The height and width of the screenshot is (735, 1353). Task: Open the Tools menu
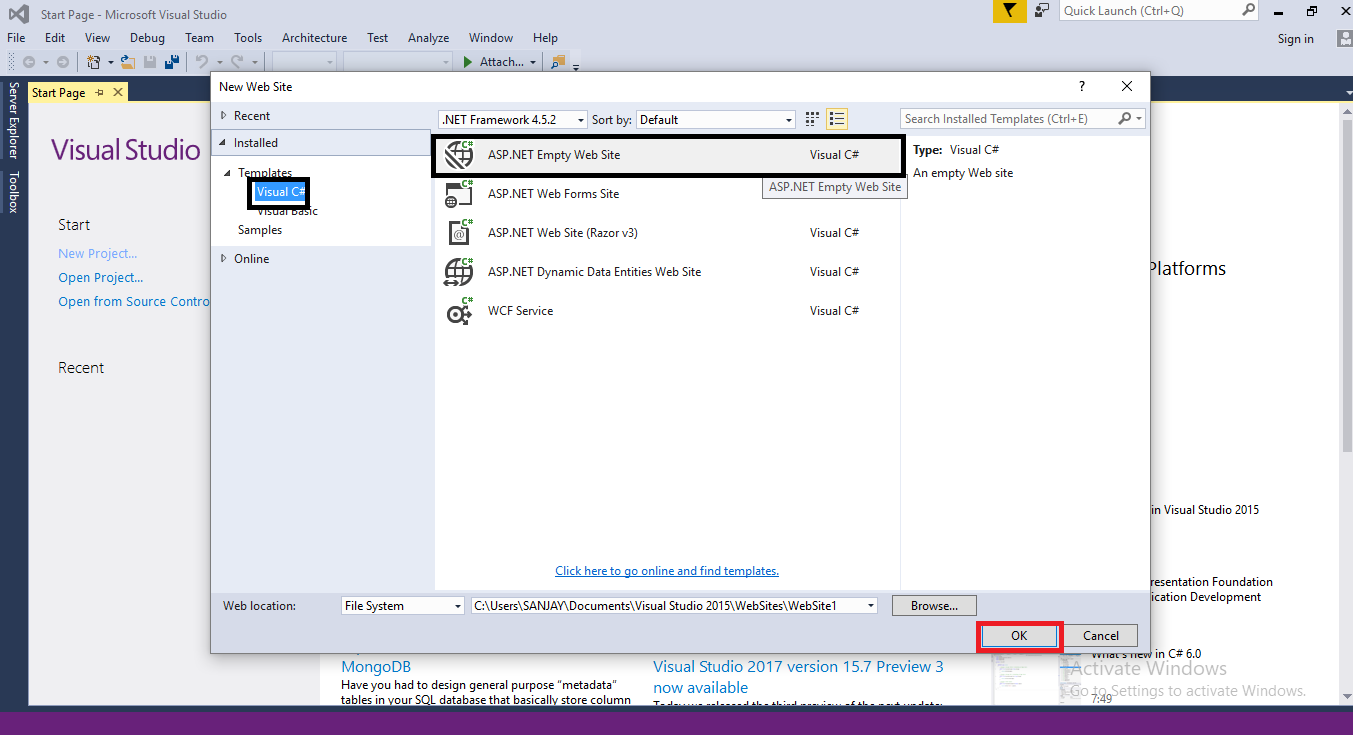pyautogui.click(x=248, y=38)
